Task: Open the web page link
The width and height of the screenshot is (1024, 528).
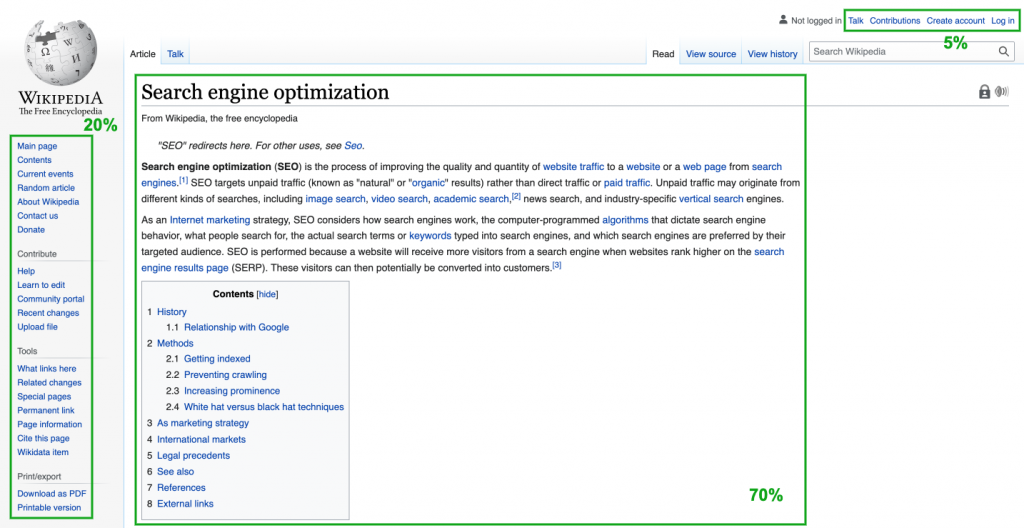Action: [x=705, y=167]
